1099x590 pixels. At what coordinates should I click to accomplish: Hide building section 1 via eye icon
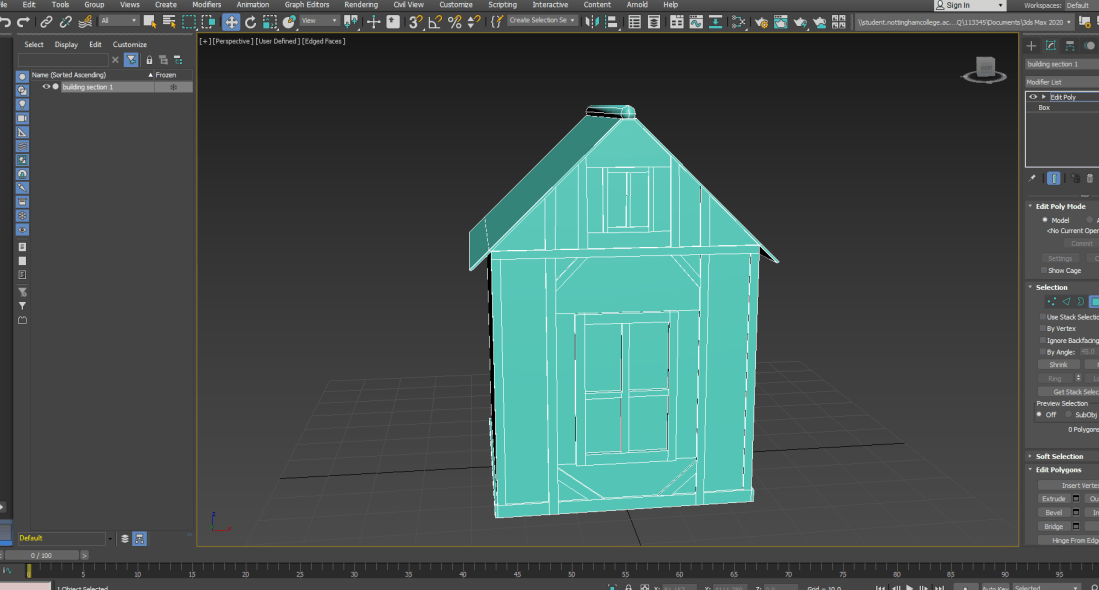click(46, 87)
